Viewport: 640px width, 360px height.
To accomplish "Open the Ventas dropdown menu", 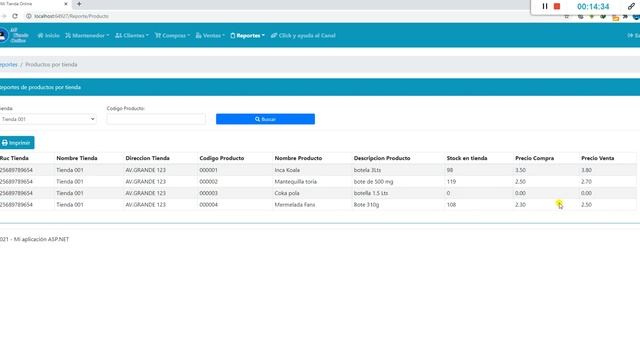I will (210, 36).
